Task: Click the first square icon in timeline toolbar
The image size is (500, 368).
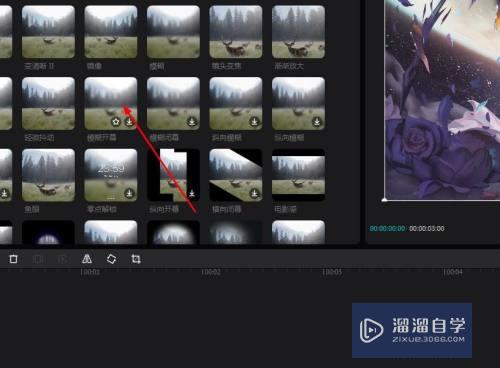Action: tap(13, 259)
